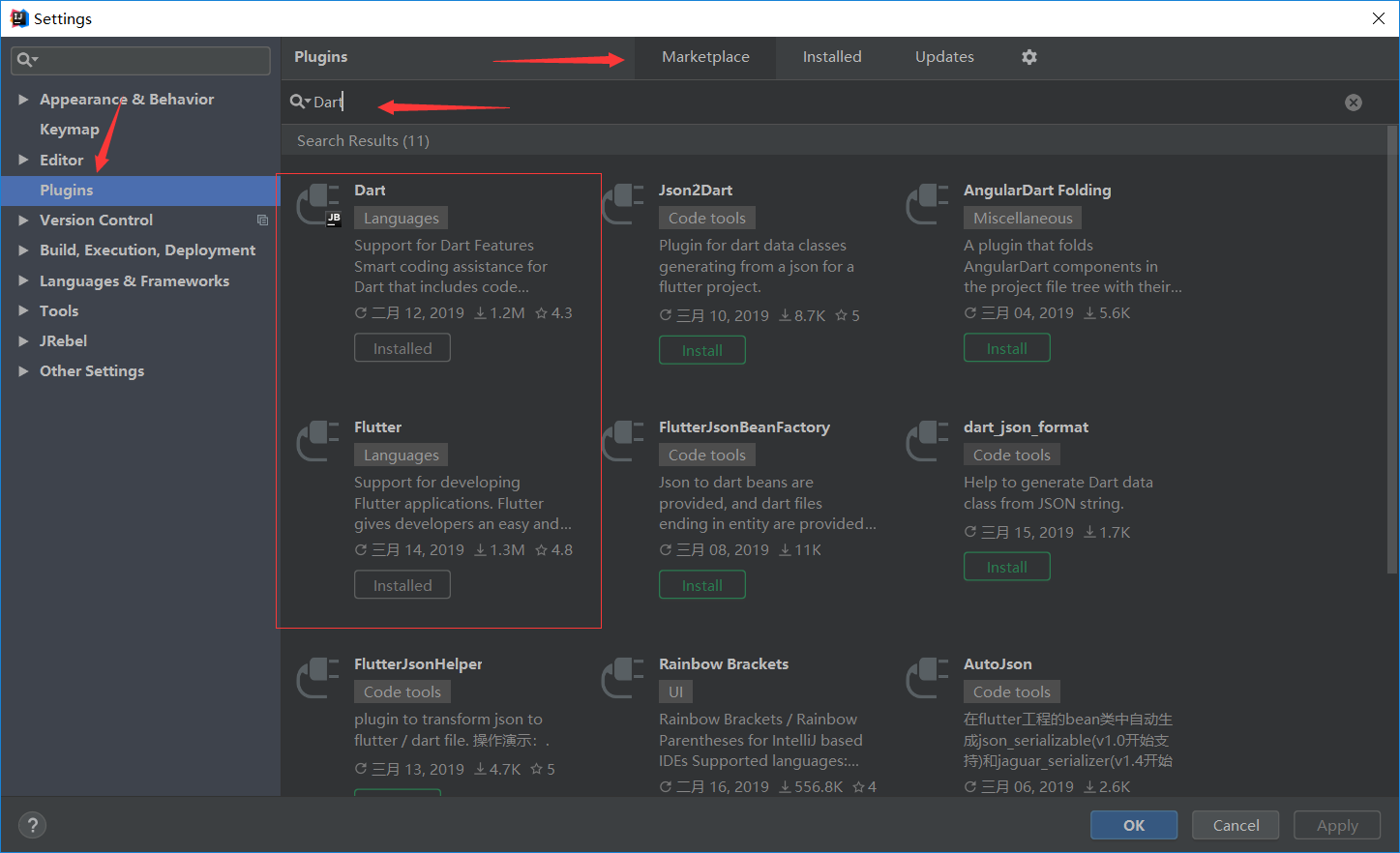The width and height of the screenshot is (1400, 853).
Task: Install the Json2Dart plugin
Action: (x=701, y=350)
